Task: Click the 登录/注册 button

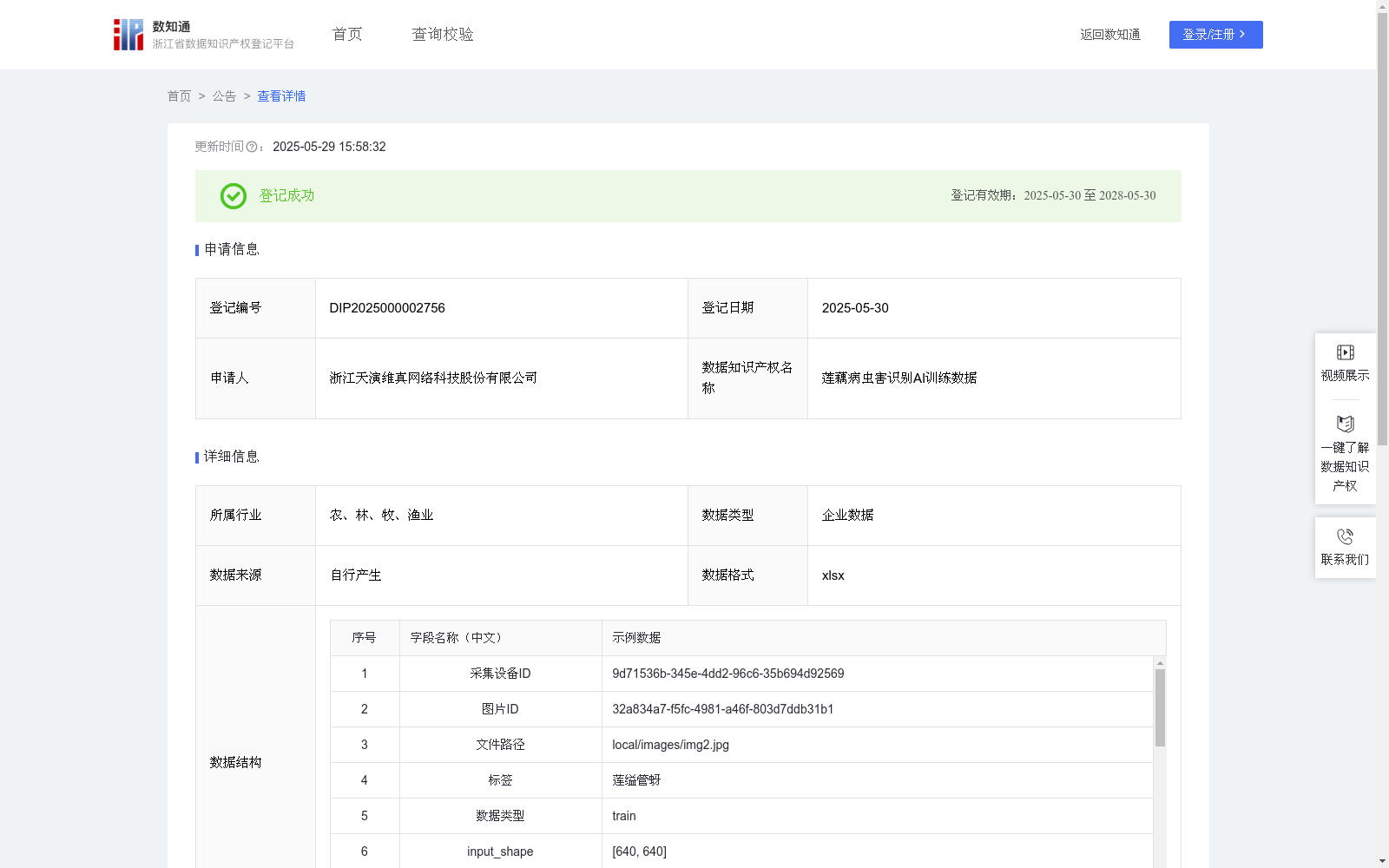Action: tap(1215, 35)
